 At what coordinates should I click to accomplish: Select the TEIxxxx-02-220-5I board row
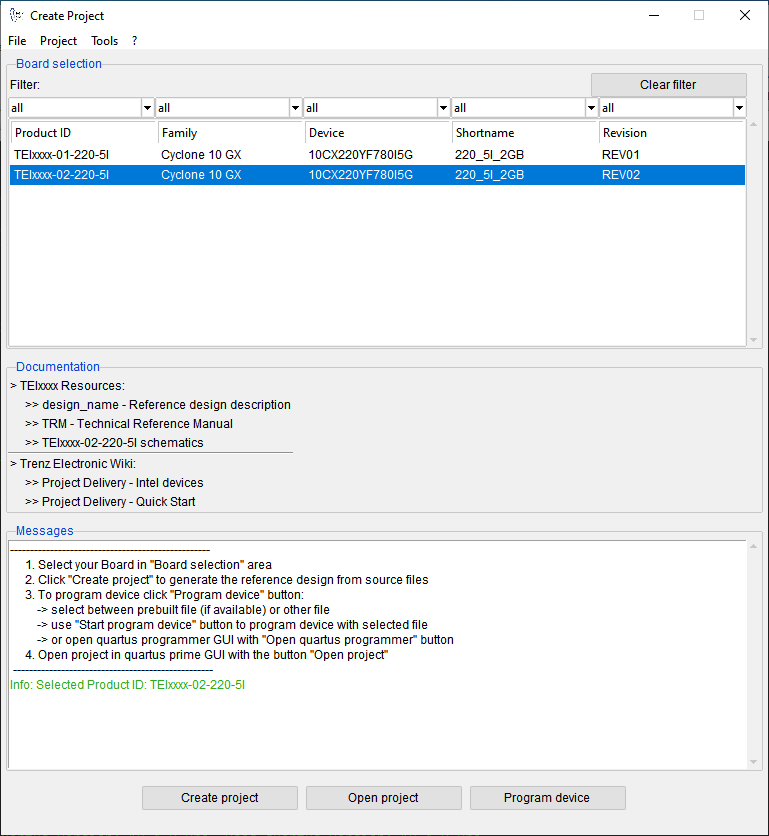point(377,175)
